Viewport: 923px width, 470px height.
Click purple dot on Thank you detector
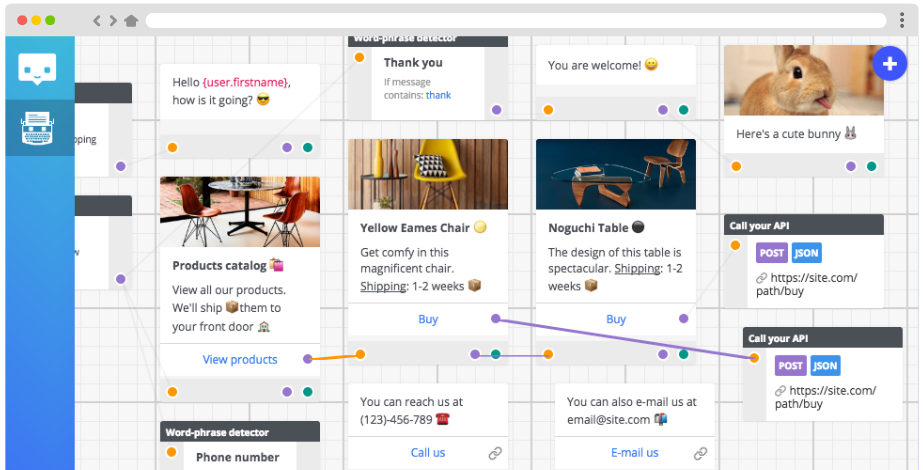(x=496, y=110)
